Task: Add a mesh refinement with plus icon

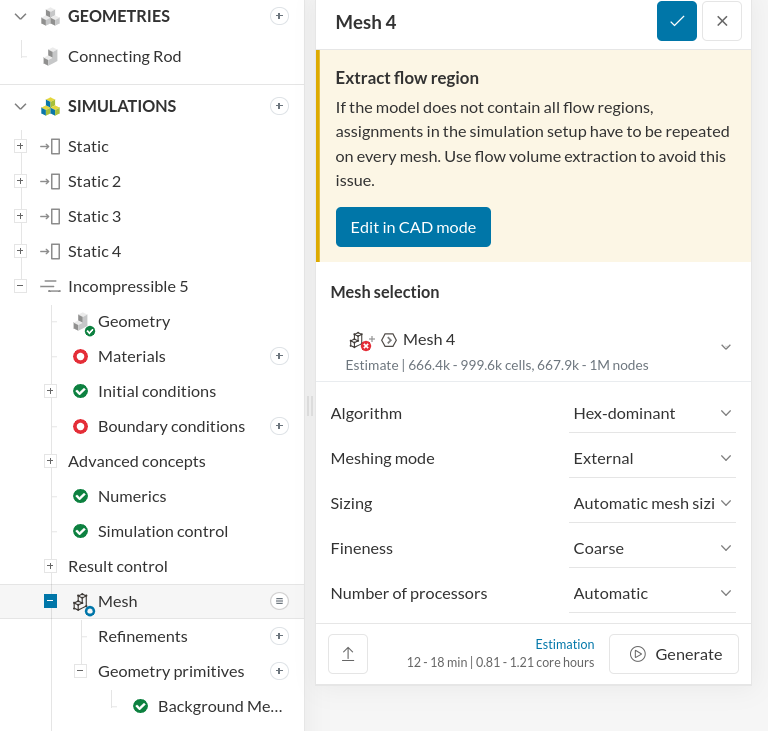Action: [280, 636]
